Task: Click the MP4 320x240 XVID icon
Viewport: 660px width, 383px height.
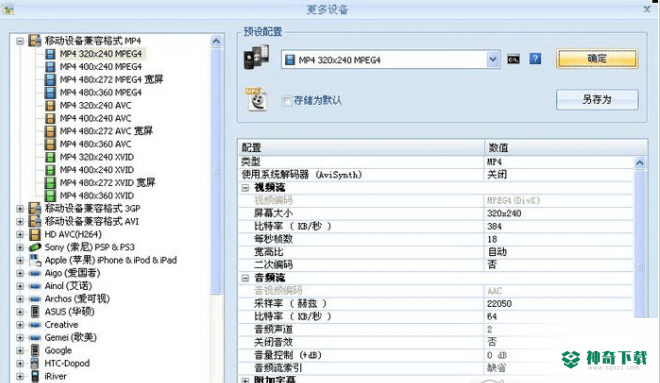Action: 50,157
